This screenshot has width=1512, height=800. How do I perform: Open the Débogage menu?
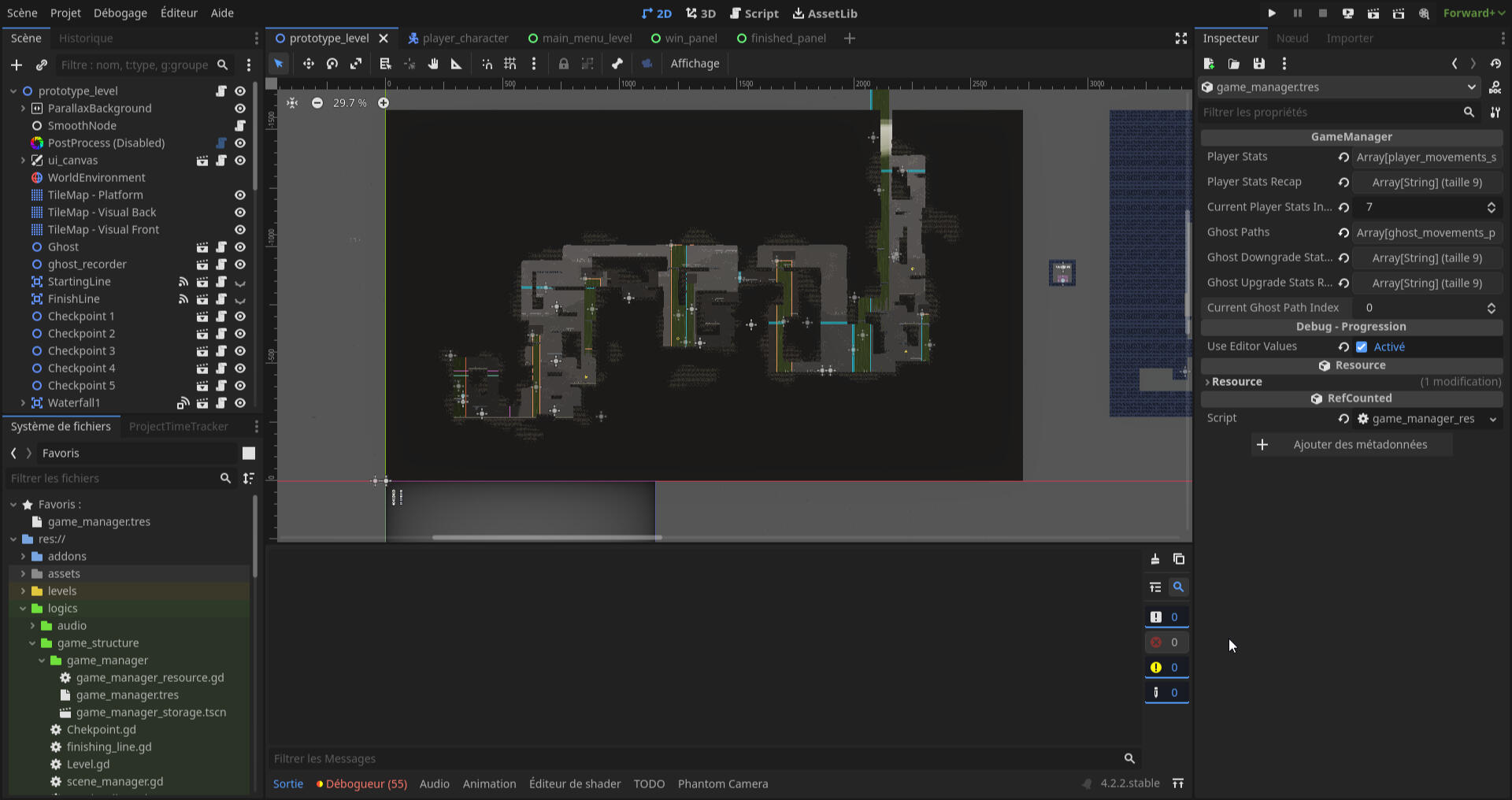click(120, 13)
